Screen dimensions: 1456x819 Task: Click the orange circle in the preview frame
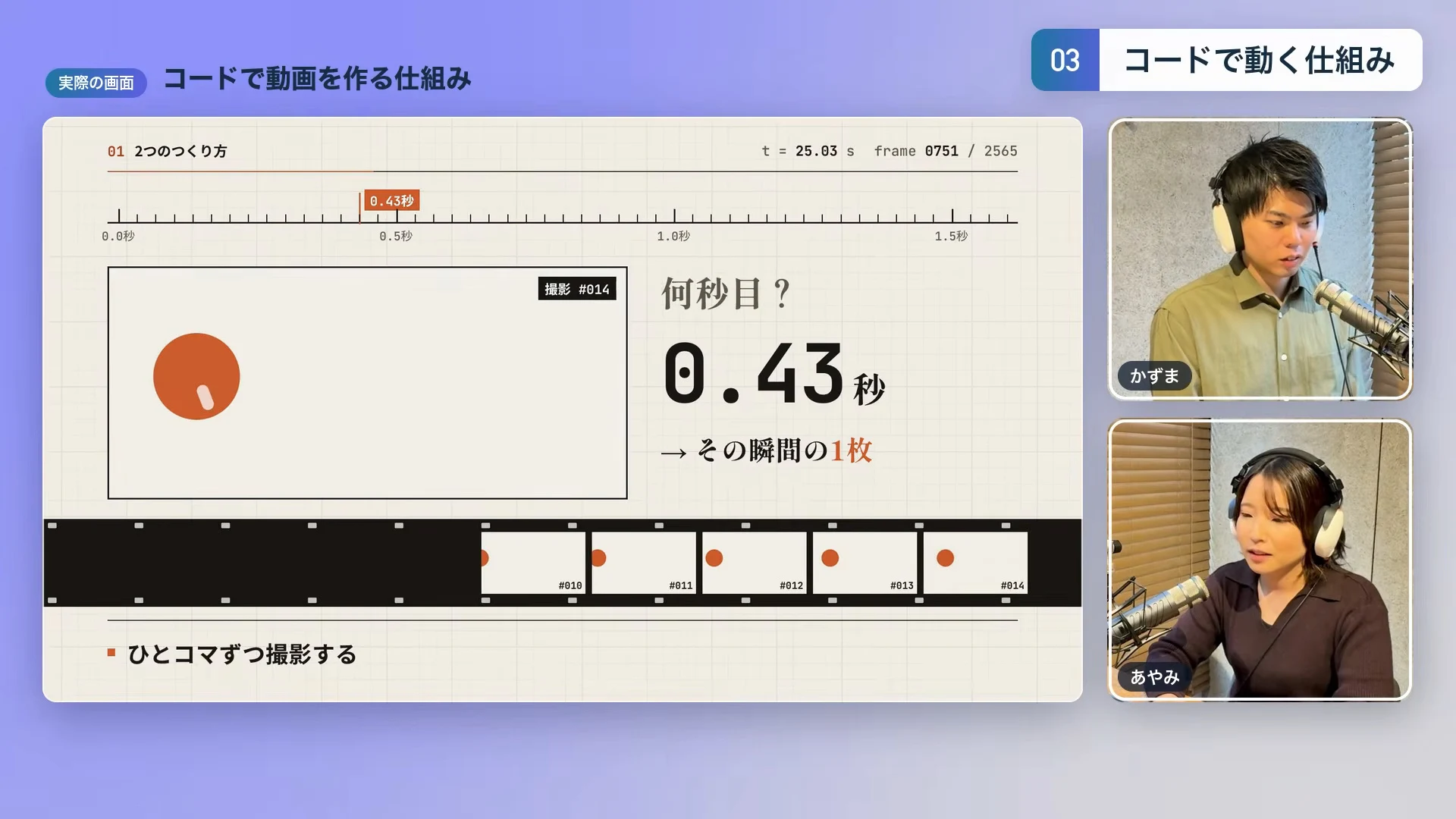(x=196, y=376)
